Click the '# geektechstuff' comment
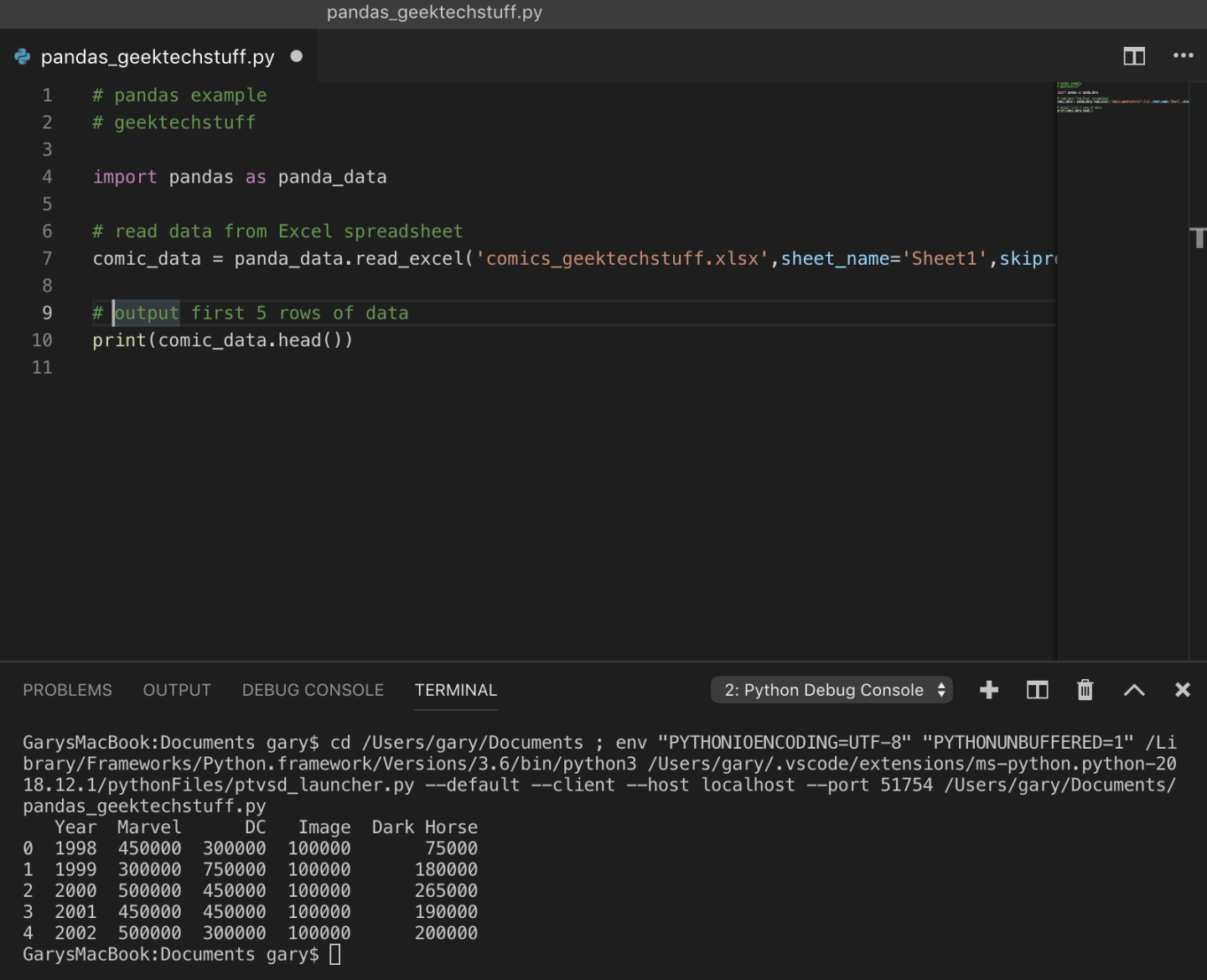Viewport: 1207px width, 980px height. (x=174, y=122)
